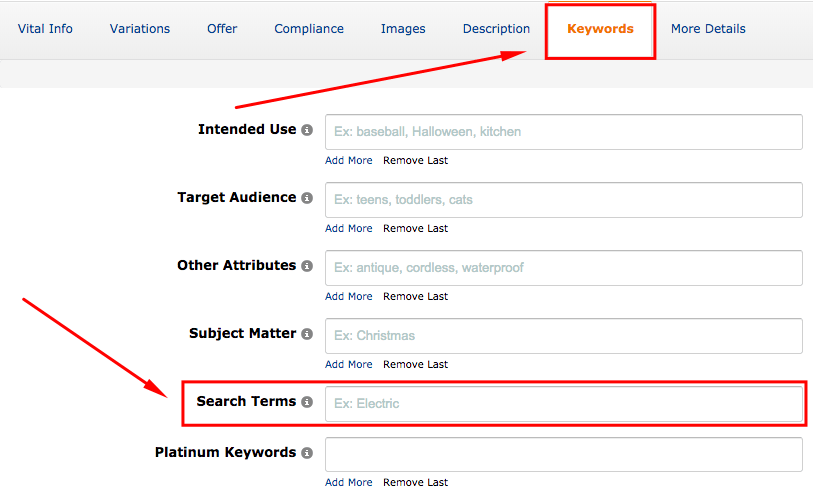The width and height of the screenshot is (813, 497).
Task: Focus the Search Terms input field
Action: [x=564, y=404]
